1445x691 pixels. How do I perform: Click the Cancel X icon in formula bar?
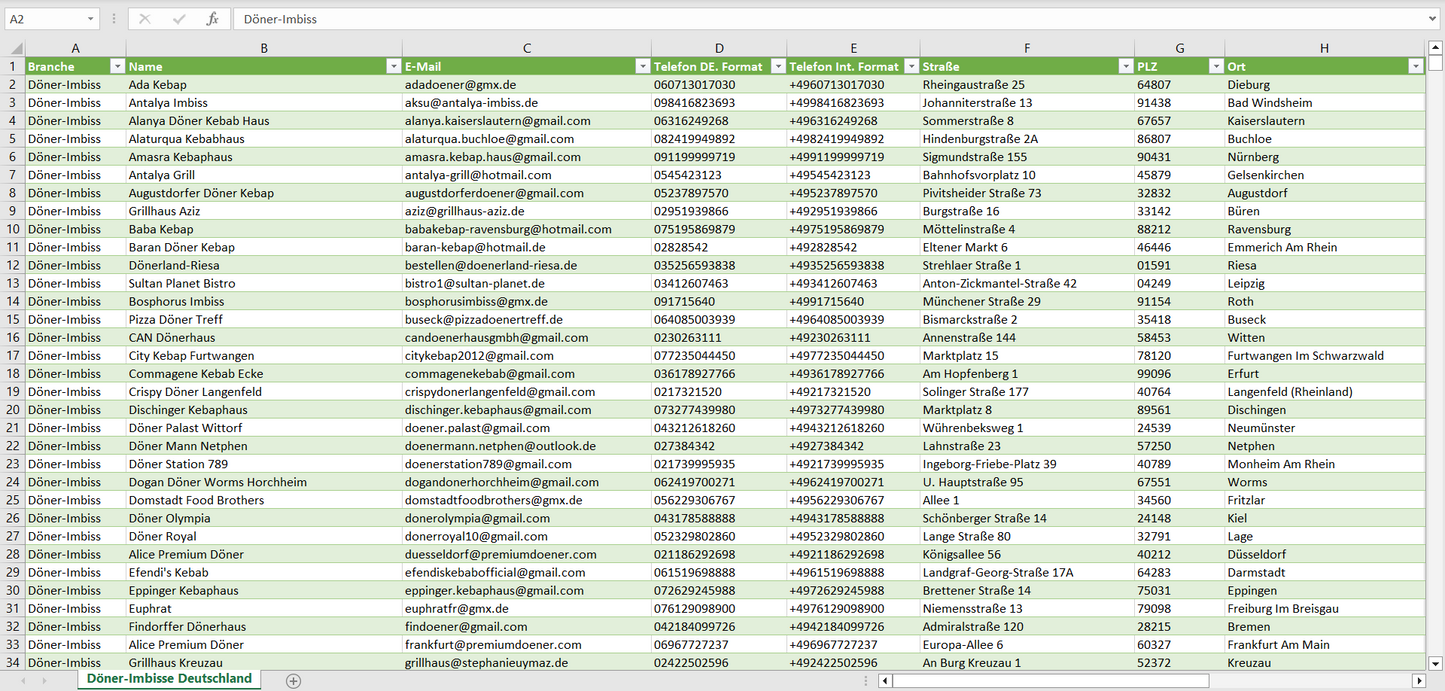click(x=145, y=19)
